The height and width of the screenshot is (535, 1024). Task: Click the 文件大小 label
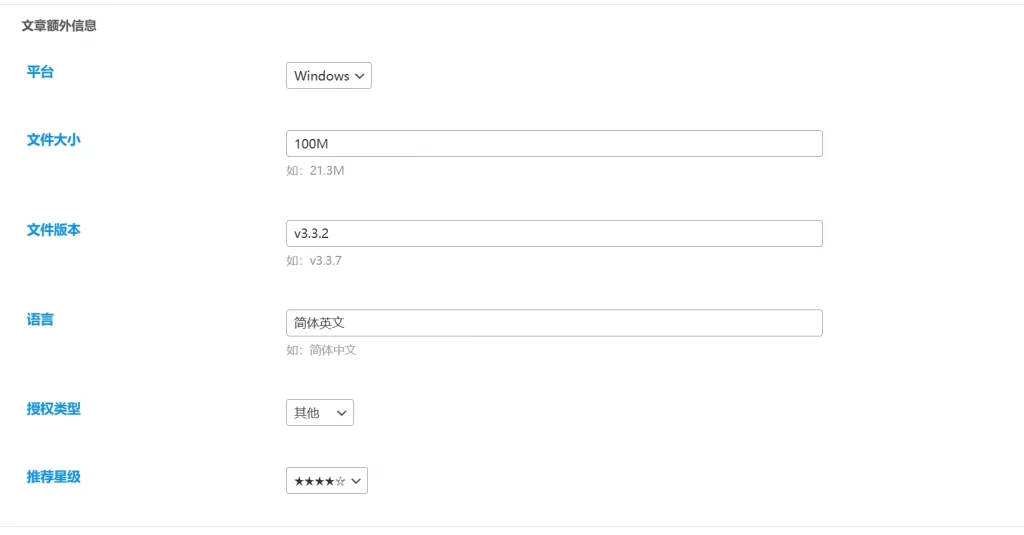pos(53,140)
